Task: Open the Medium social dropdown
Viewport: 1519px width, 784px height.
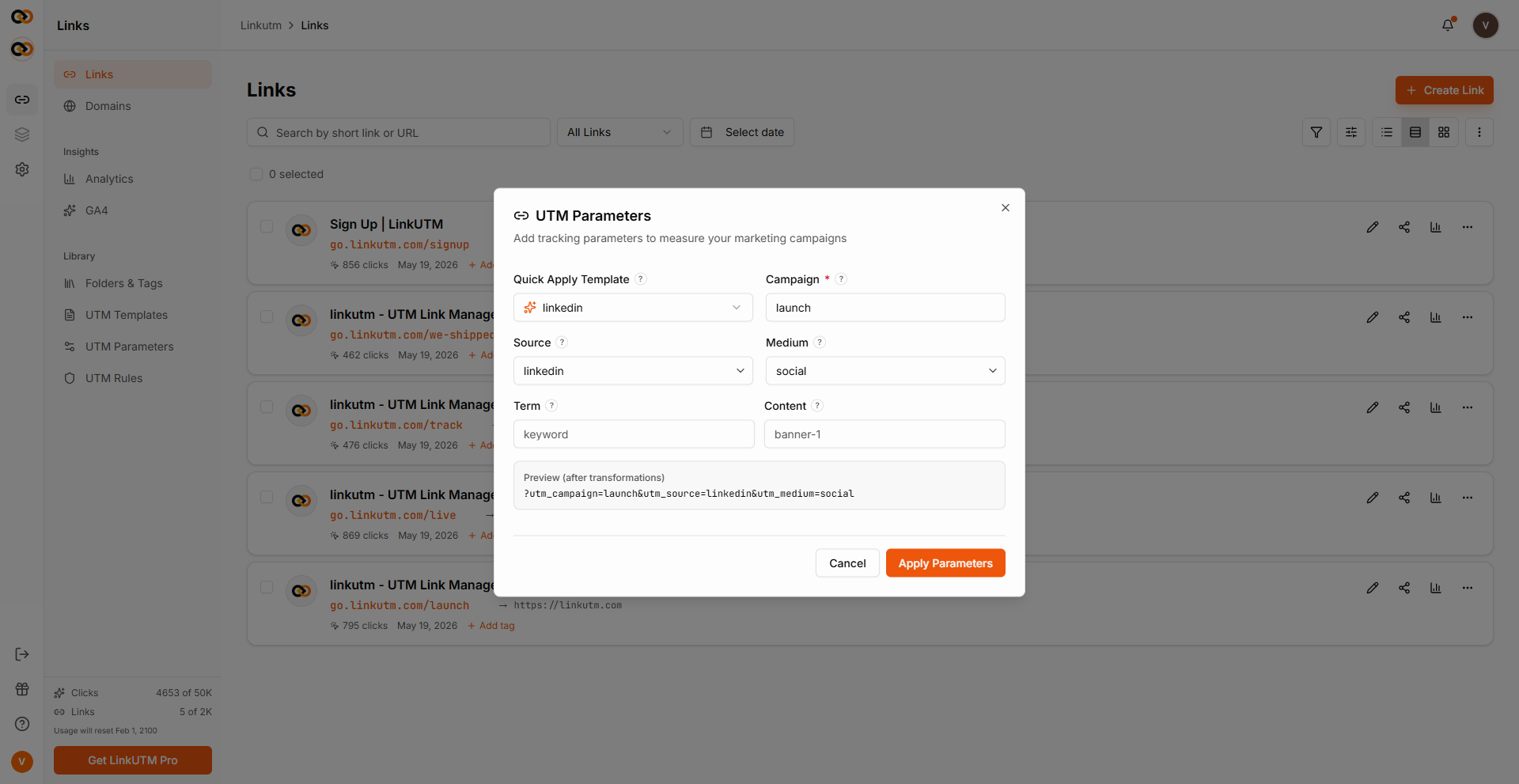Action: (x=885, y=371)
